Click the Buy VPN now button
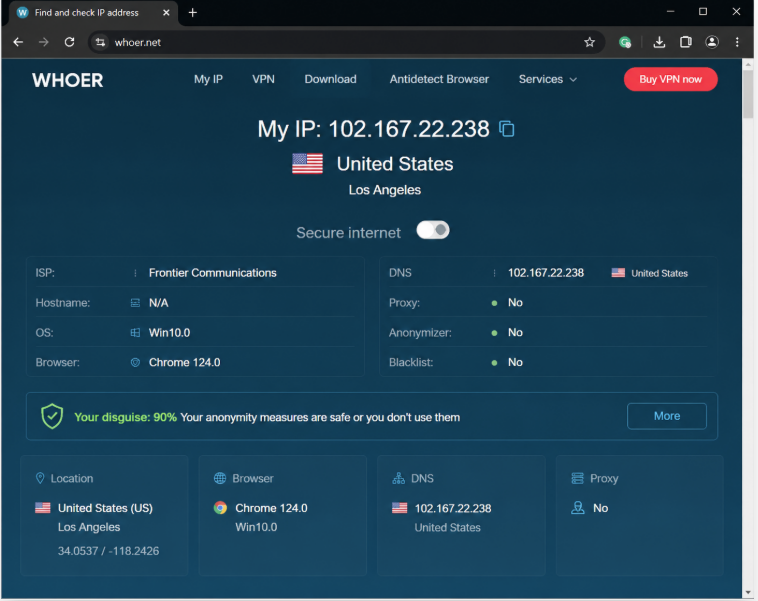Screen dimensions: 758x601 (671, 79)
